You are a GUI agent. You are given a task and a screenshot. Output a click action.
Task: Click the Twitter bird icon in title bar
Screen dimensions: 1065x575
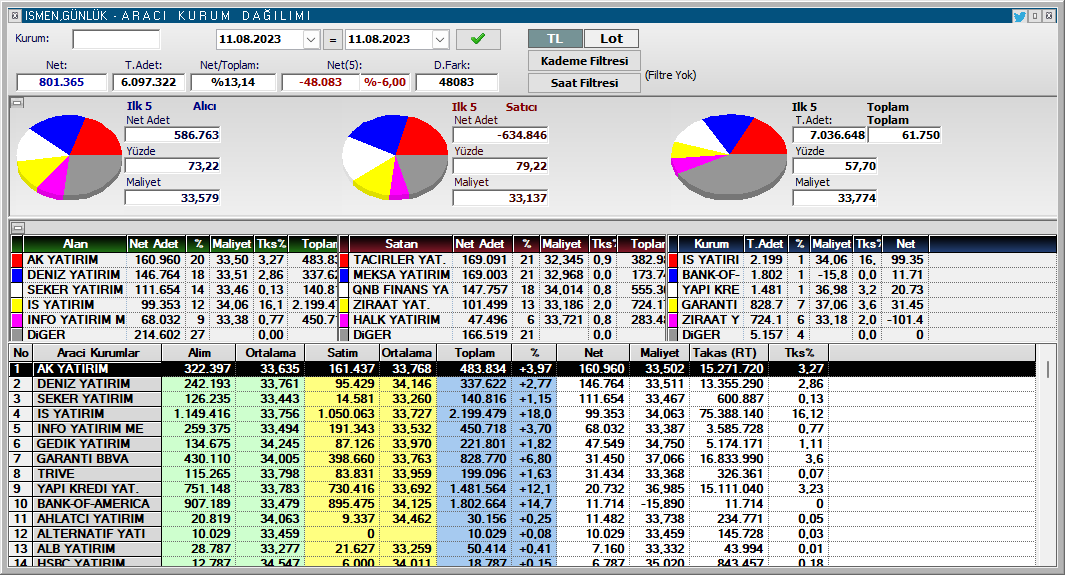[x=1019, y=16]
